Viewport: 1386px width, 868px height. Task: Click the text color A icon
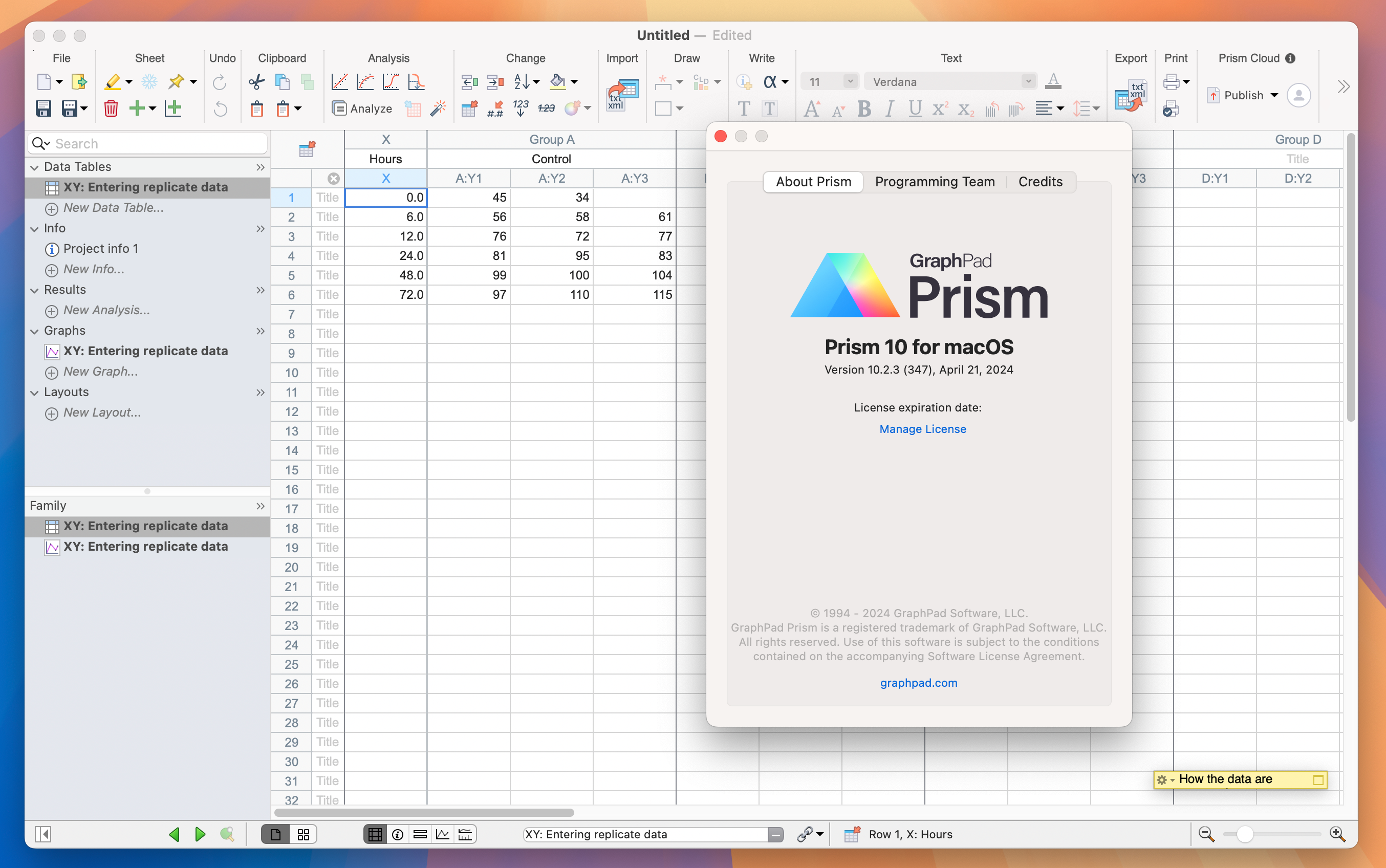tap(1053, 81)
